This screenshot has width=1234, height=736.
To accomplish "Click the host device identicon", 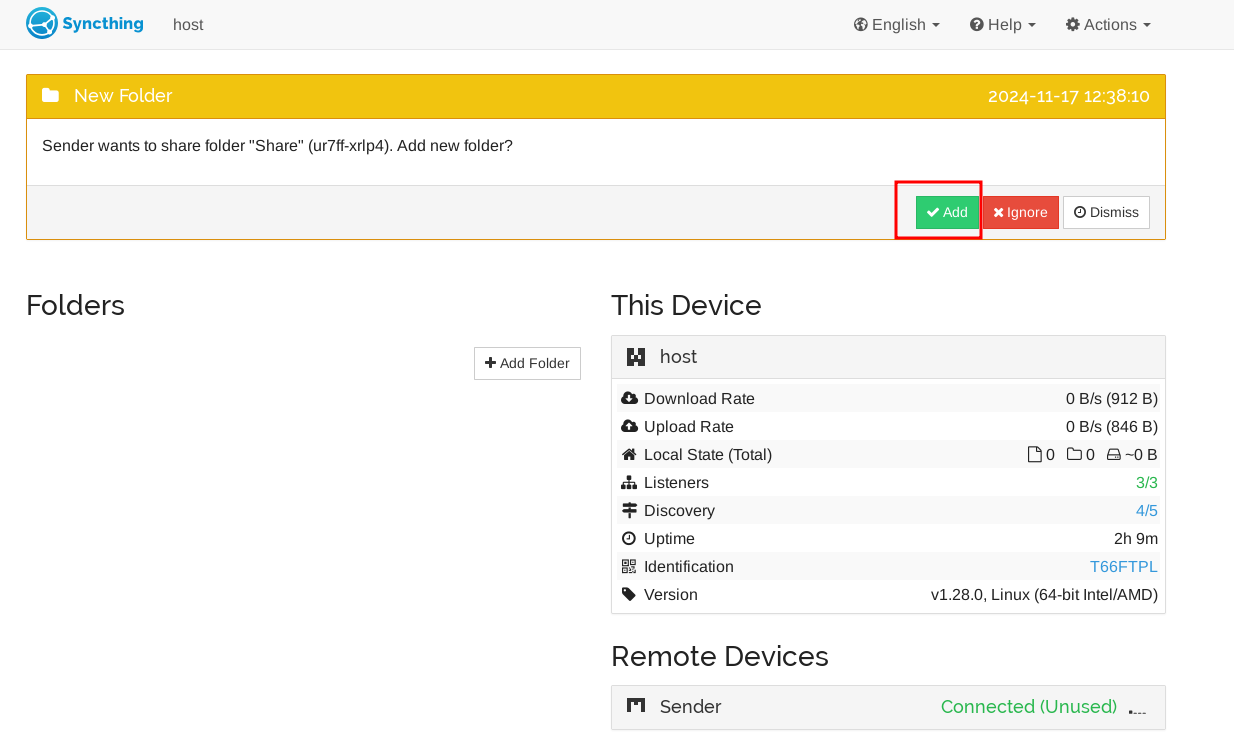I will [x=635, y=357].
